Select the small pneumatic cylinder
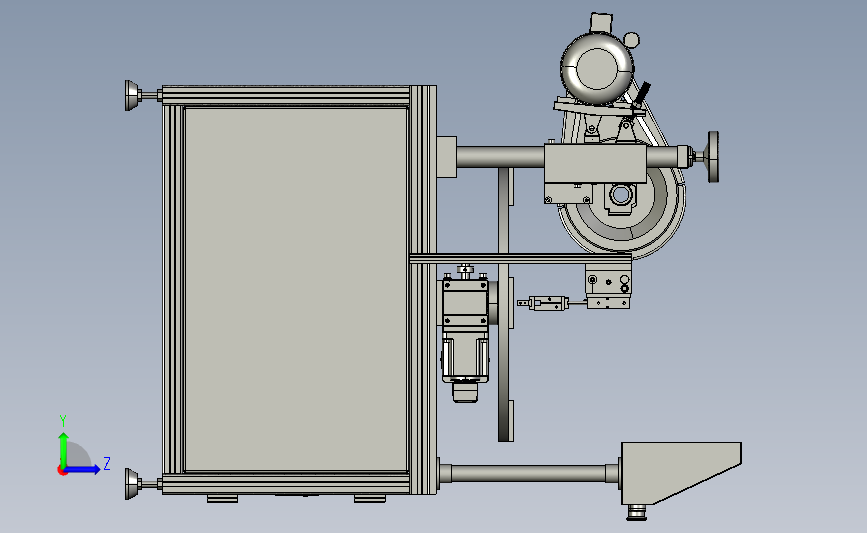867x533 pixels. (548, 303)
